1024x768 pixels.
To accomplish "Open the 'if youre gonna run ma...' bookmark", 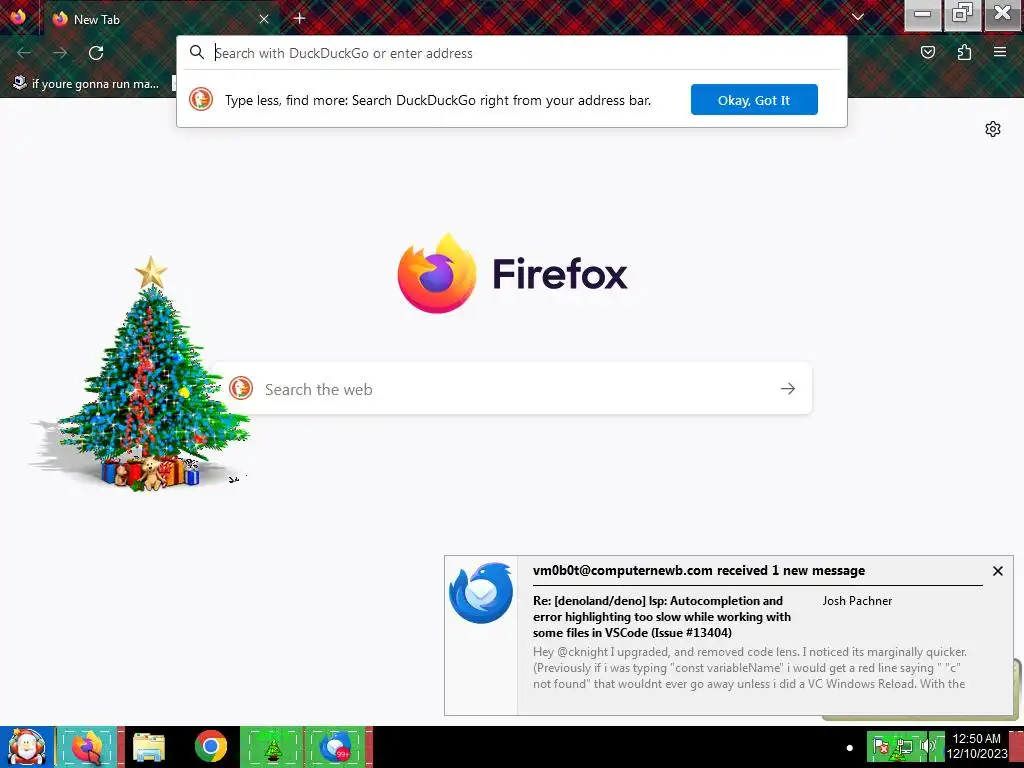I will 86,84.
